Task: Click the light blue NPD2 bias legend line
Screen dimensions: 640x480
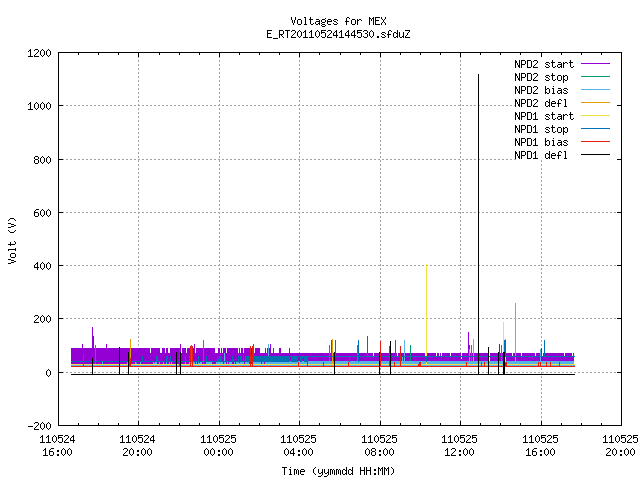Action: [596, 90]
